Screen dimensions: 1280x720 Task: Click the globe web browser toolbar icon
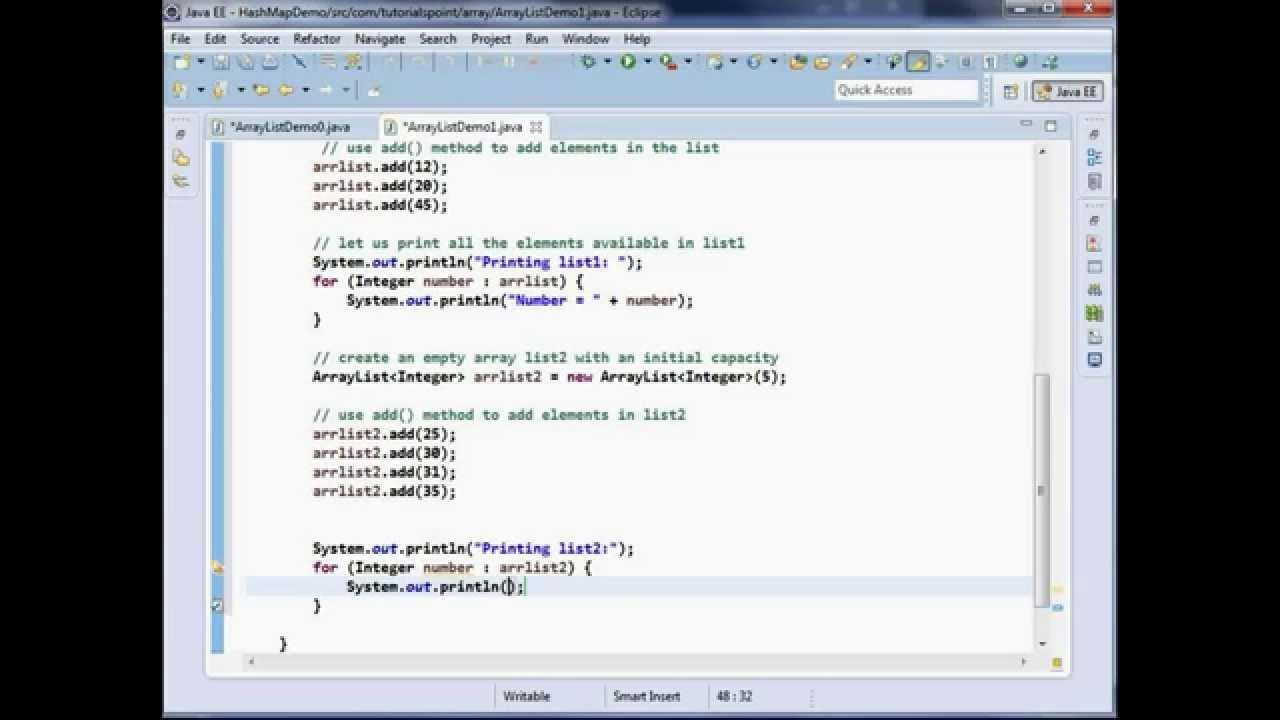tap(1019, 62)
